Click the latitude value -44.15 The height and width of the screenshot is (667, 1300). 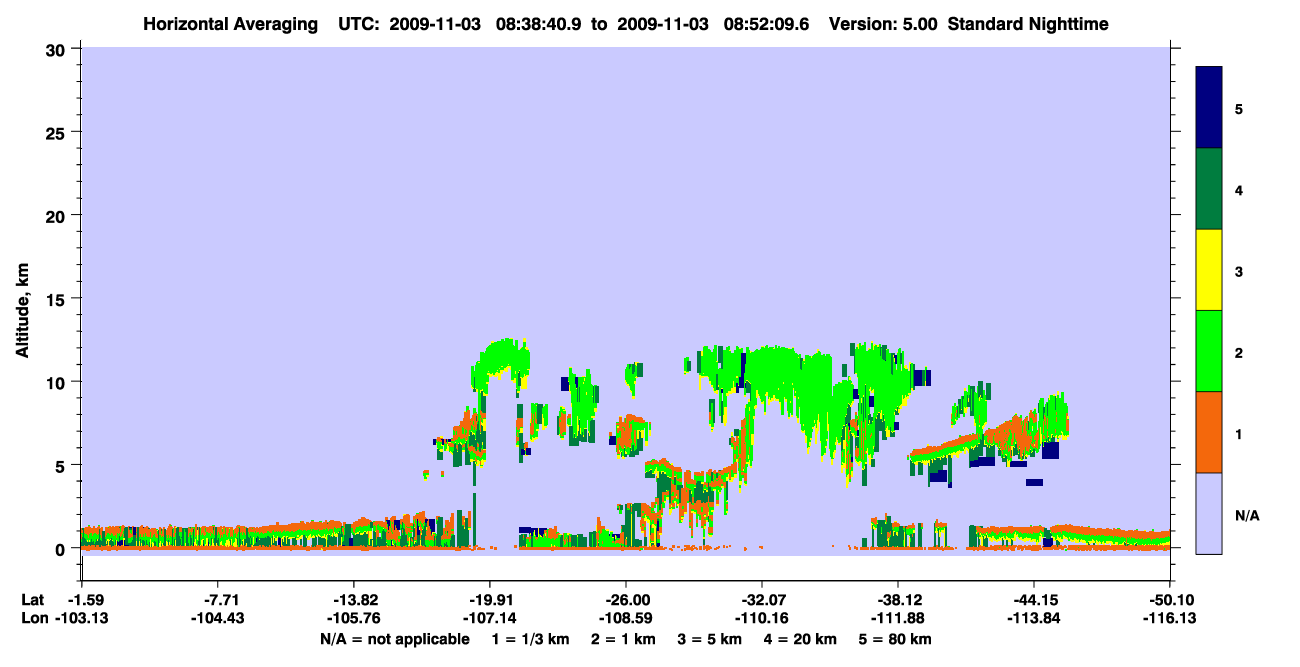1034,600
